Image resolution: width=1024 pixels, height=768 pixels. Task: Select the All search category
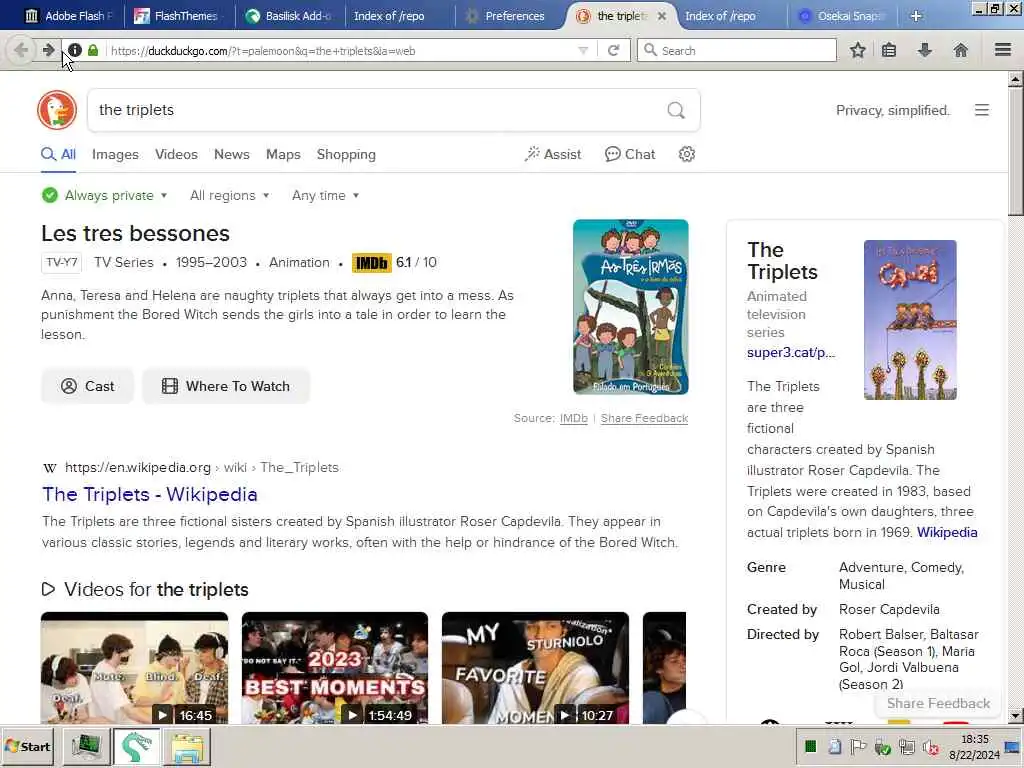[x=58, y=154]
